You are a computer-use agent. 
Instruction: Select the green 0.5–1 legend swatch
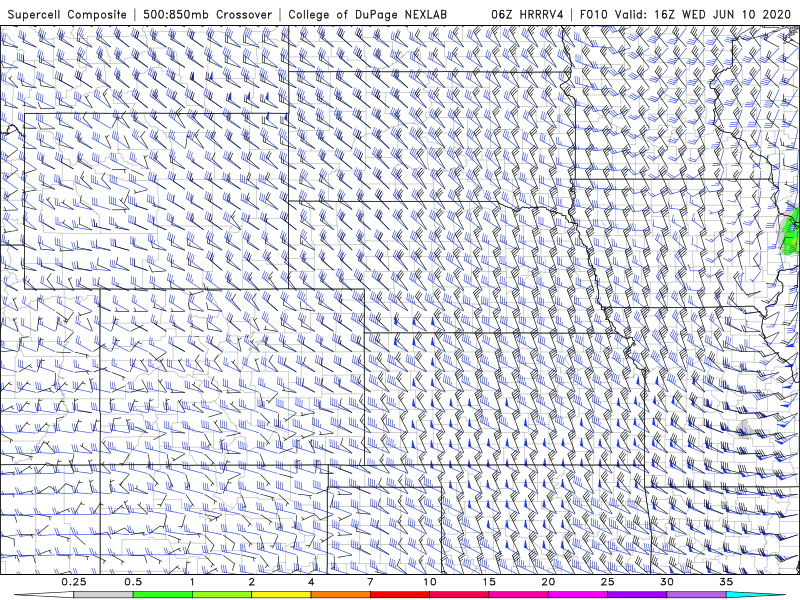pos(163,595)
